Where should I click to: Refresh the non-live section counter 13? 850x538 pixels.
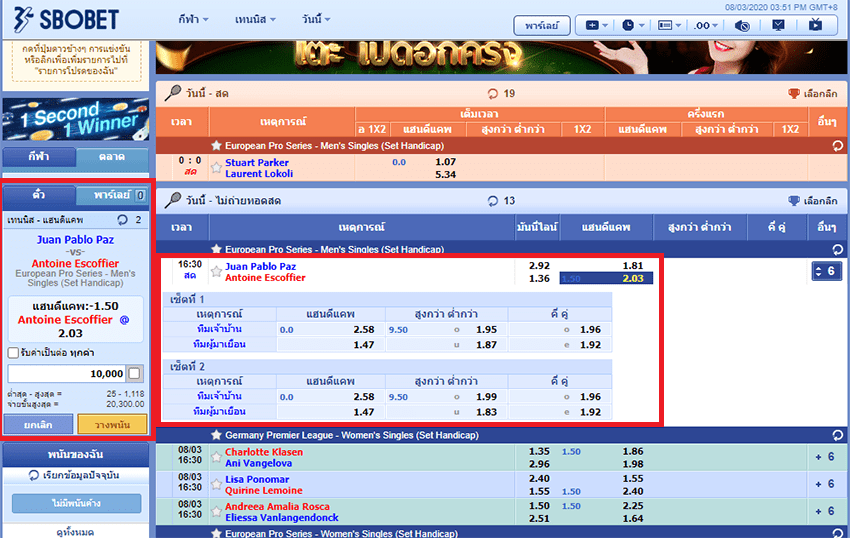(492, 201)
